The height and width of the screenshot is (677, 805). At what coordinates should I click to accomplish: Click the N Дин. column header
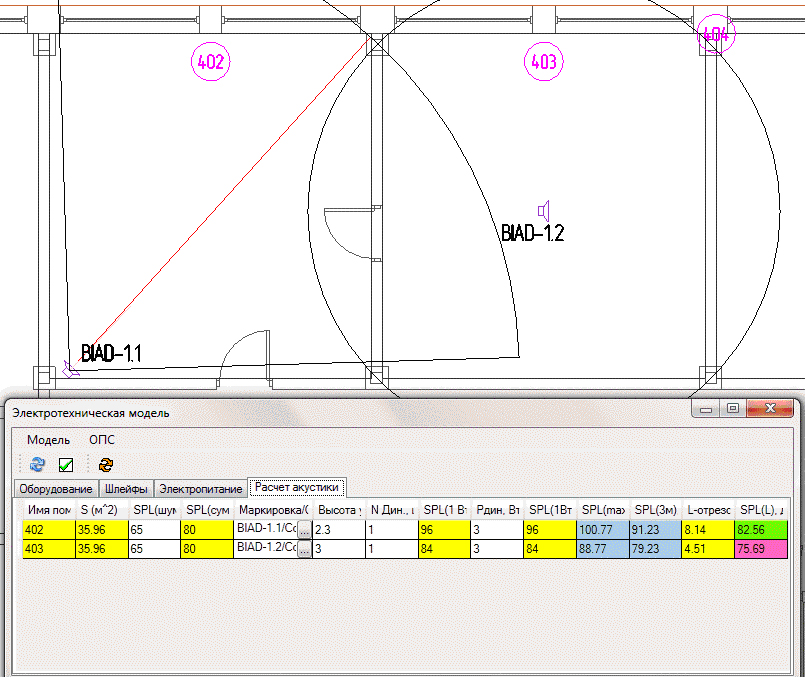(x=392, y=510)
